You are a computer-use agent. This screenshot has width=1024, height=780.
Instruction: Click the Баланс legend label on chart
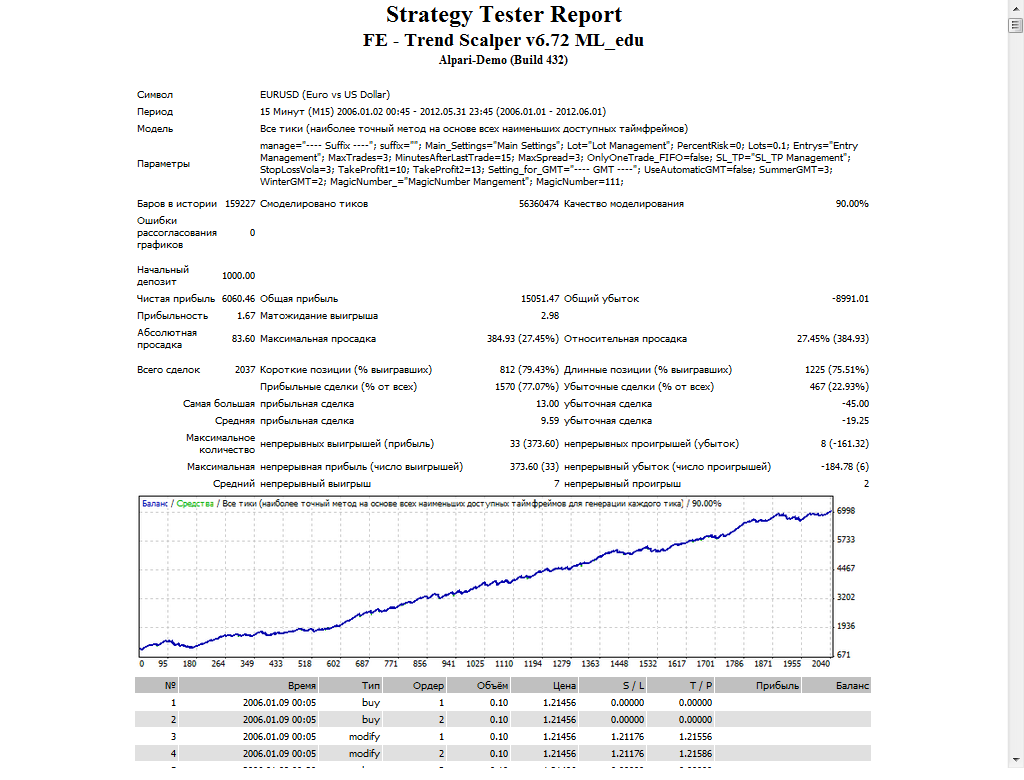pyautogui.click(x=155, y=504)
